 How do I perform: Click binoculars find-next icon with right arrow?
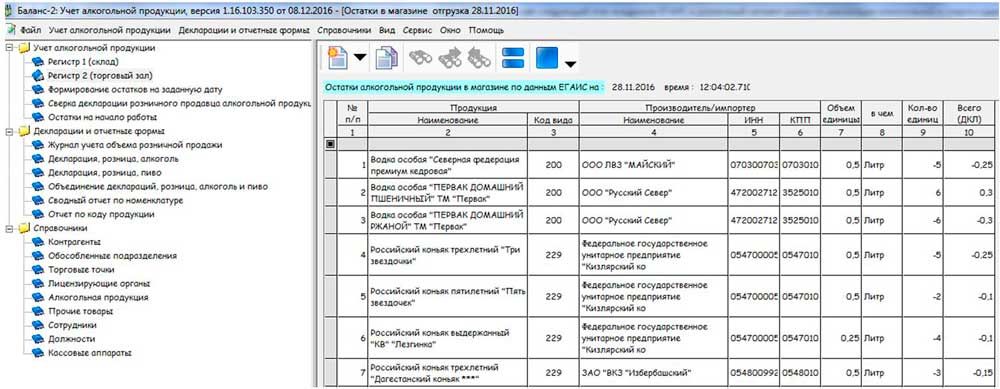click(x=451, y=58)
